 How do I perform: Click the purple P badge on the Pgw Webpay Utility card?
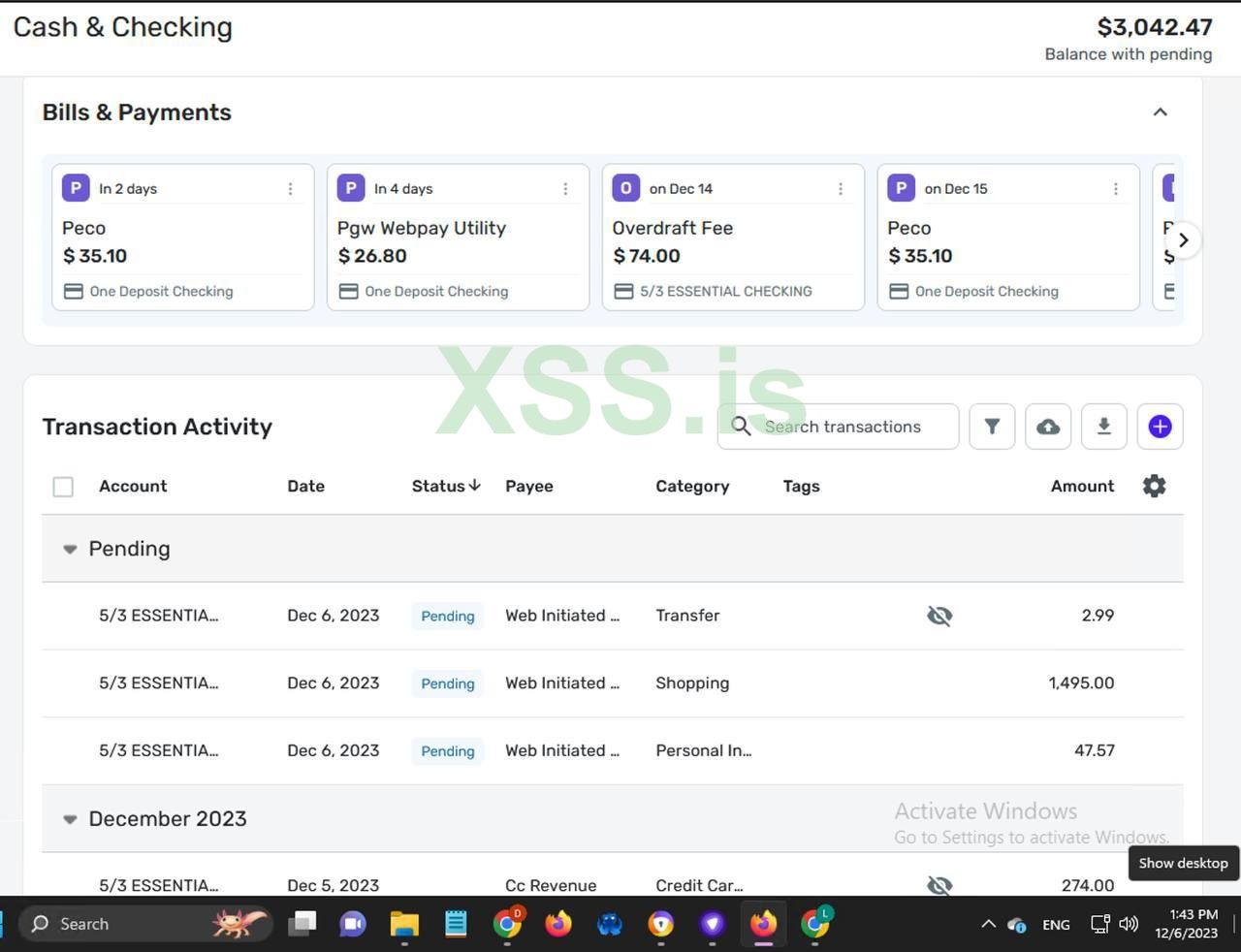351,188
